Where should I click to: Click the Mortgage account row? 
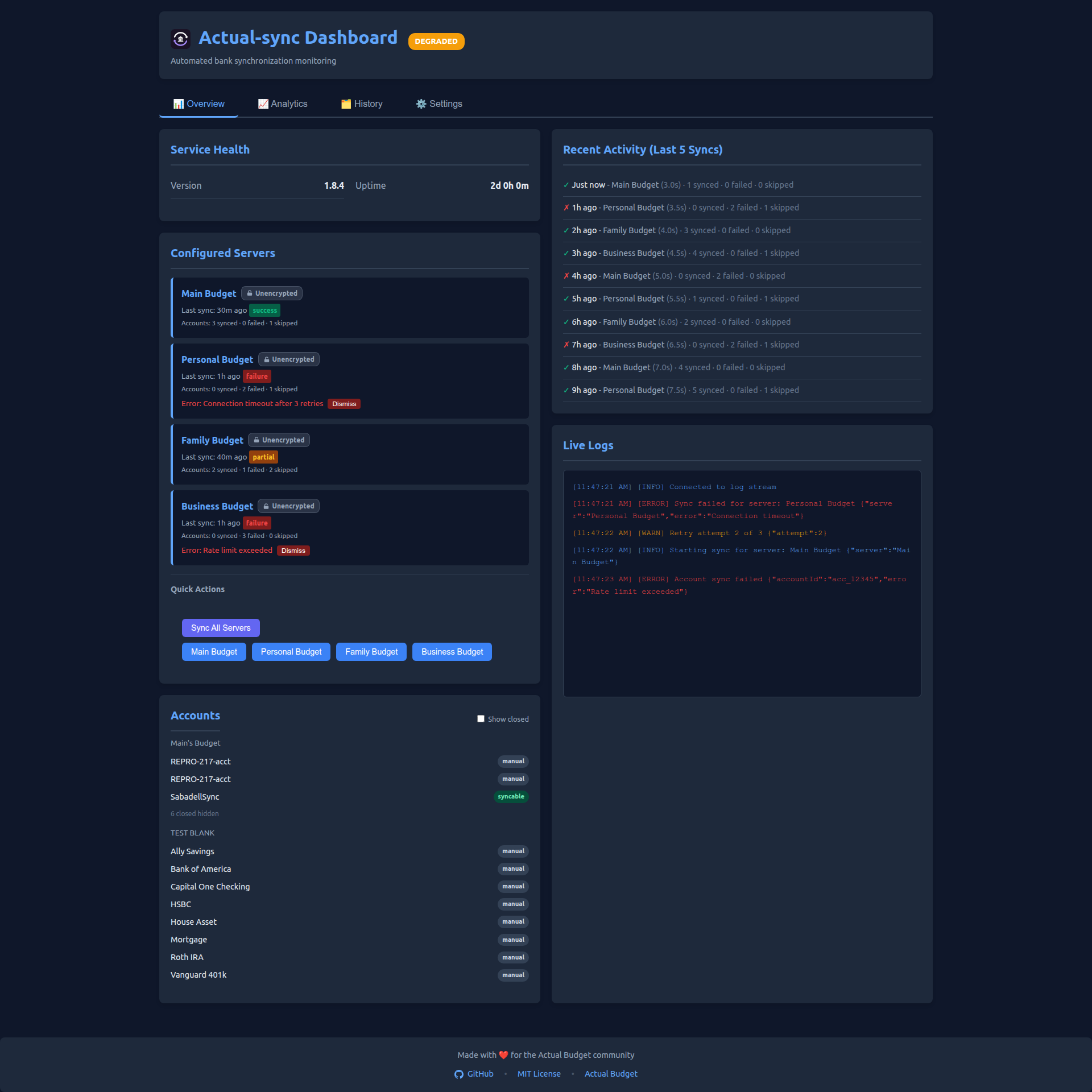click(x=350, y=940)
